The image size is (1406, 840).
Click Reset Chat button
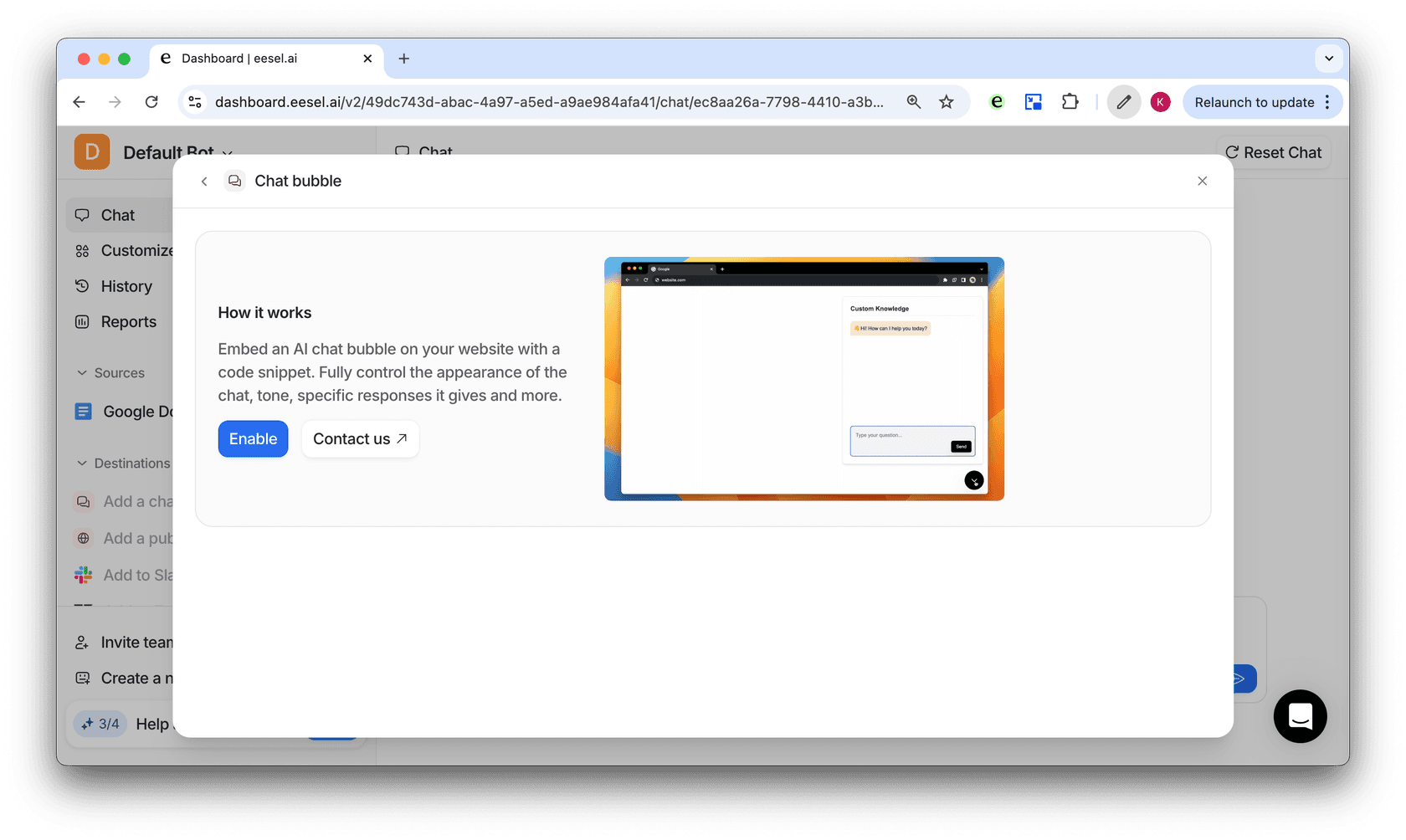(x=1273, y=152)
